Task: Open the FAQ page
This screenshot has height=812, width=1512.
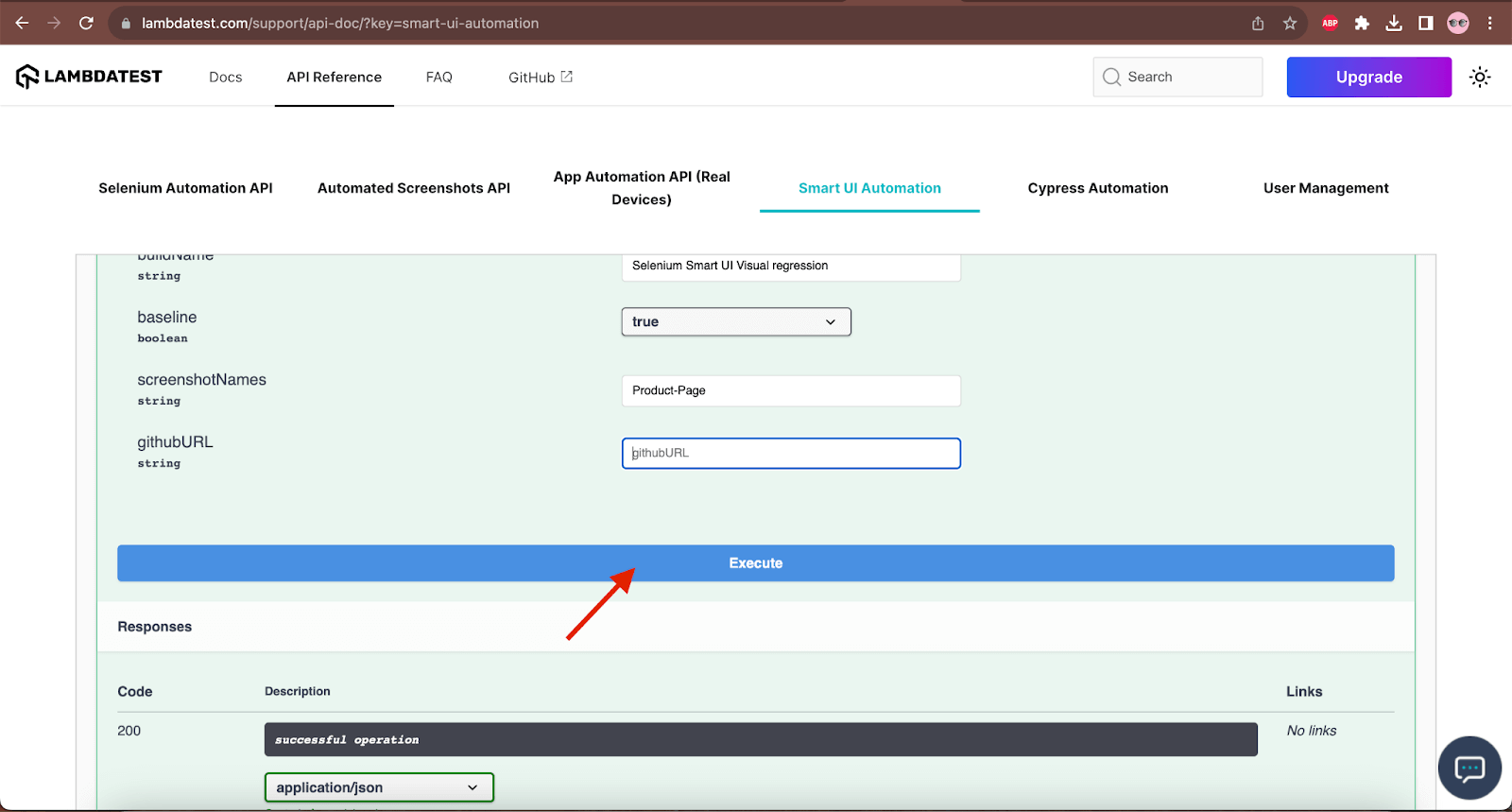Action: [439, 78]
